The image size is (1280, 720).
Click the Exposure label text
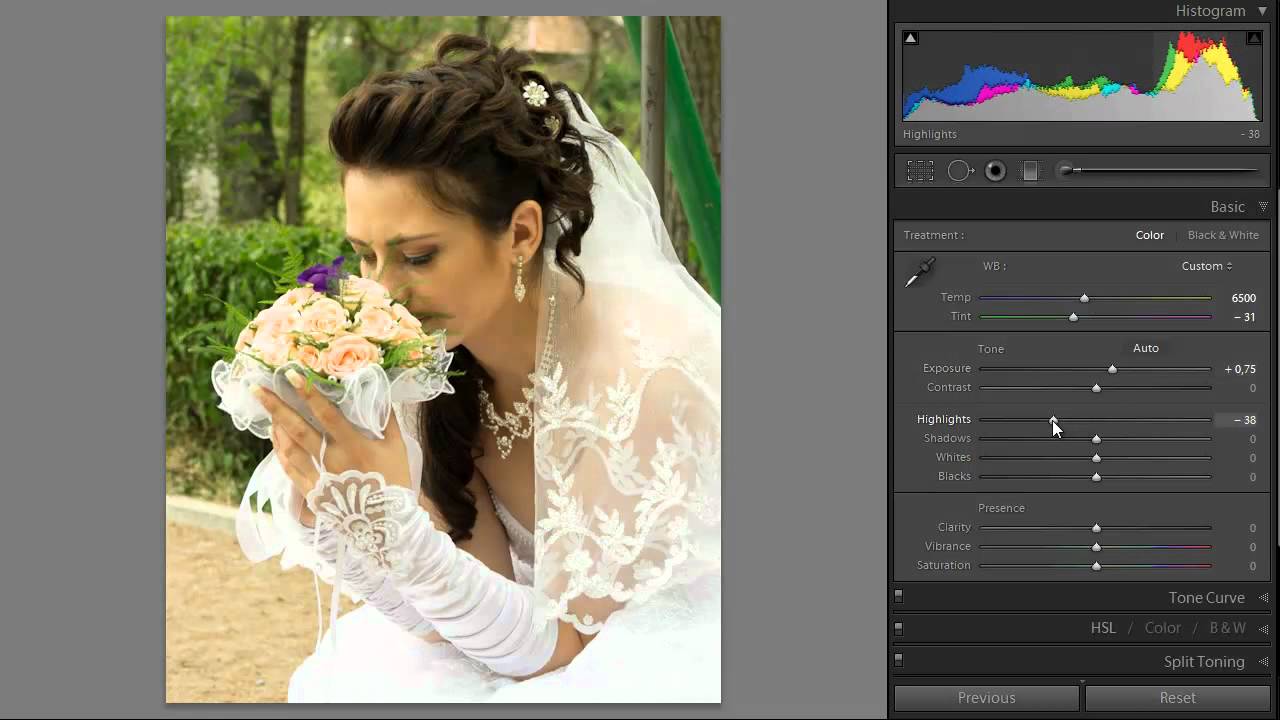tap(947, 369)
